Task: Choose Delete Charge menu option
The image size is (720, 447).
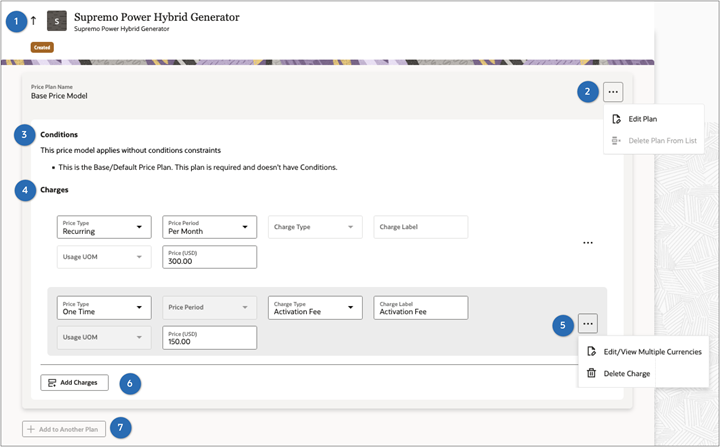Action: 626,373
